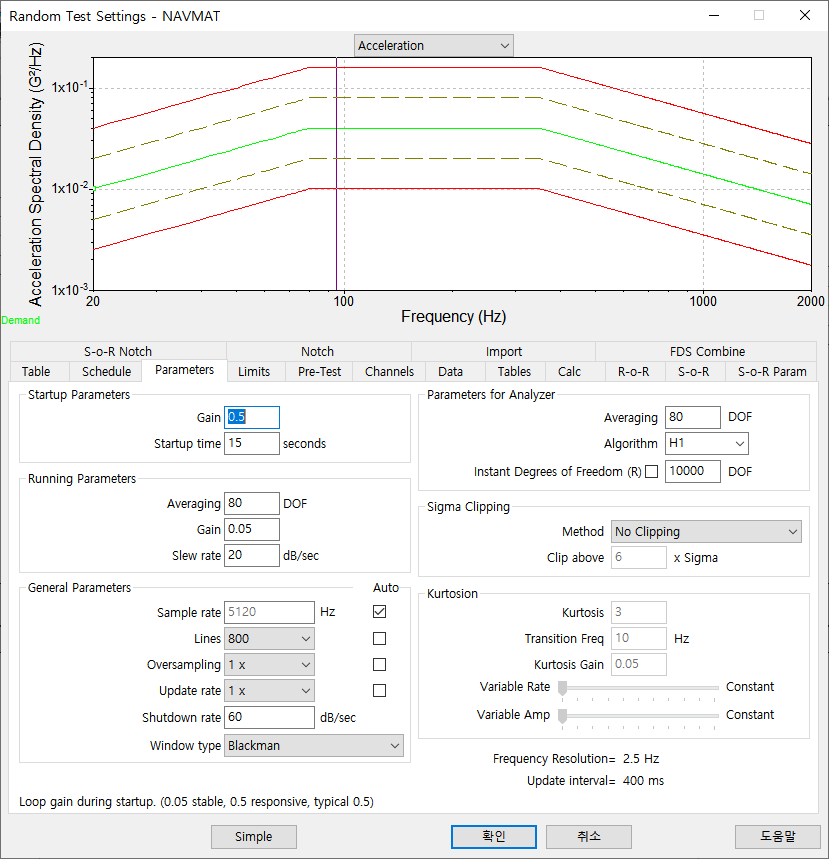The image size is (829, 859).
Task: Open the S-o-R Notch tab
Action: tap(118, 351)
